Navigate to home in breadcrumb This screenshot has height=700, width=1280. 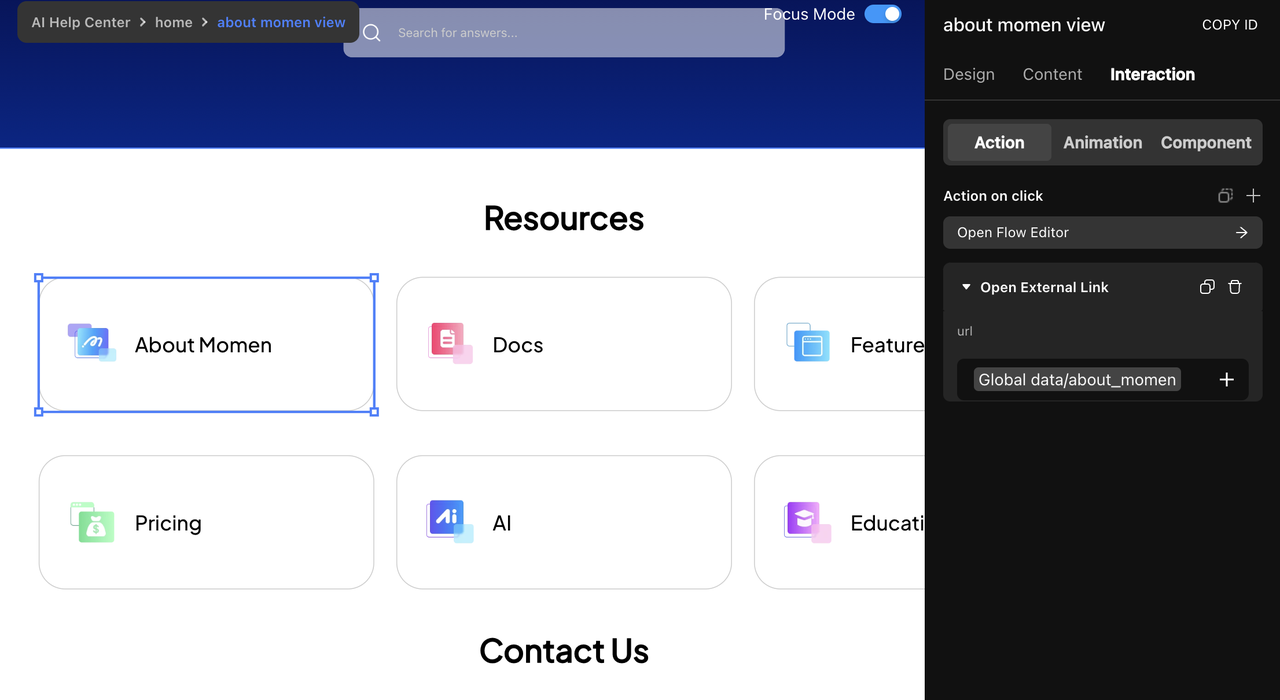pyautogui.click(x=173, y=22)
